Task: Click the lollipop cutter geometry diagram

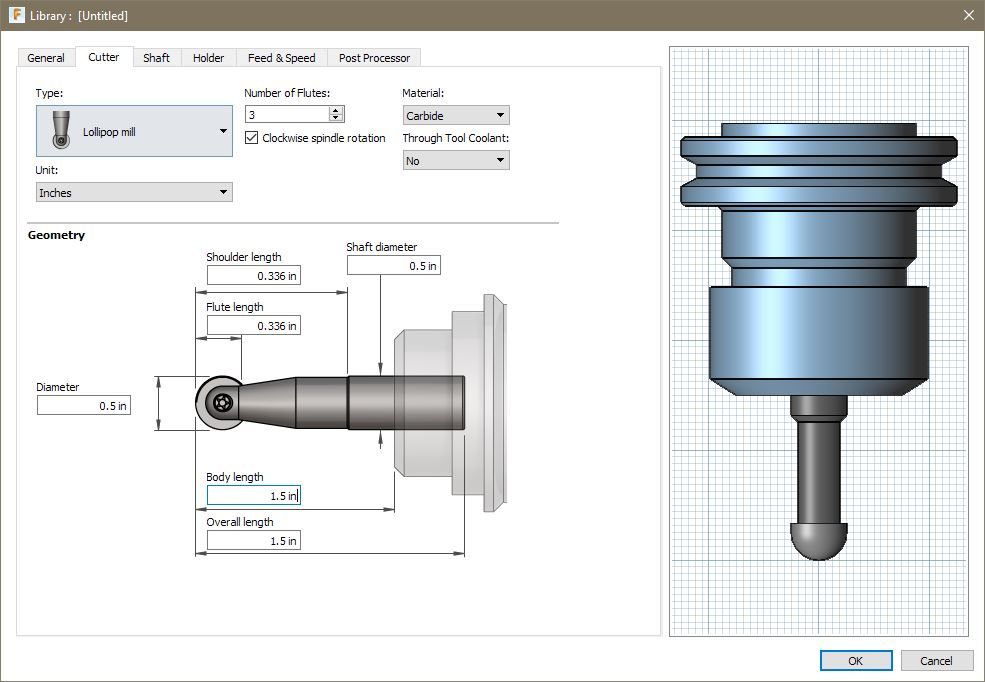Action: click(x=351, y=403)
